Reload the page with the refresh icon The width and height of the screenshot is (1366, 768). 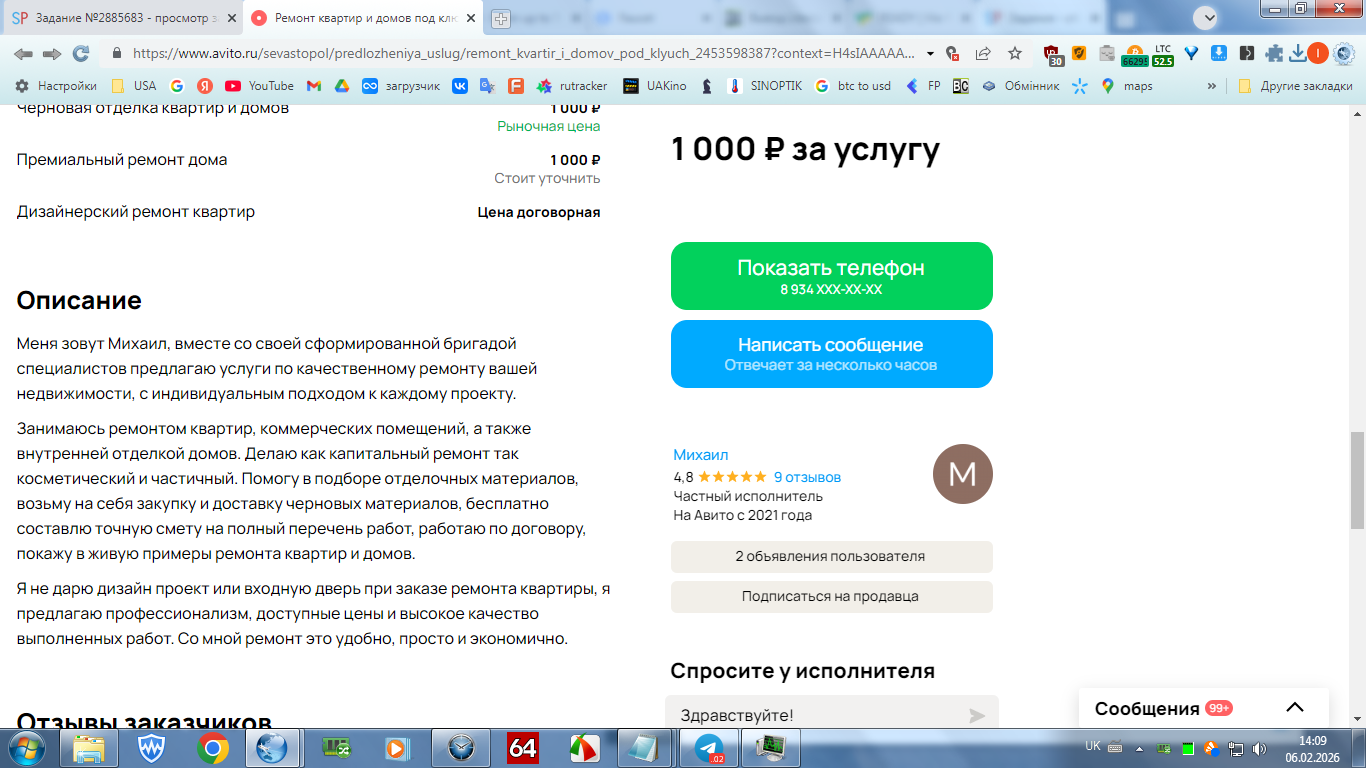[x=81, y=54]
